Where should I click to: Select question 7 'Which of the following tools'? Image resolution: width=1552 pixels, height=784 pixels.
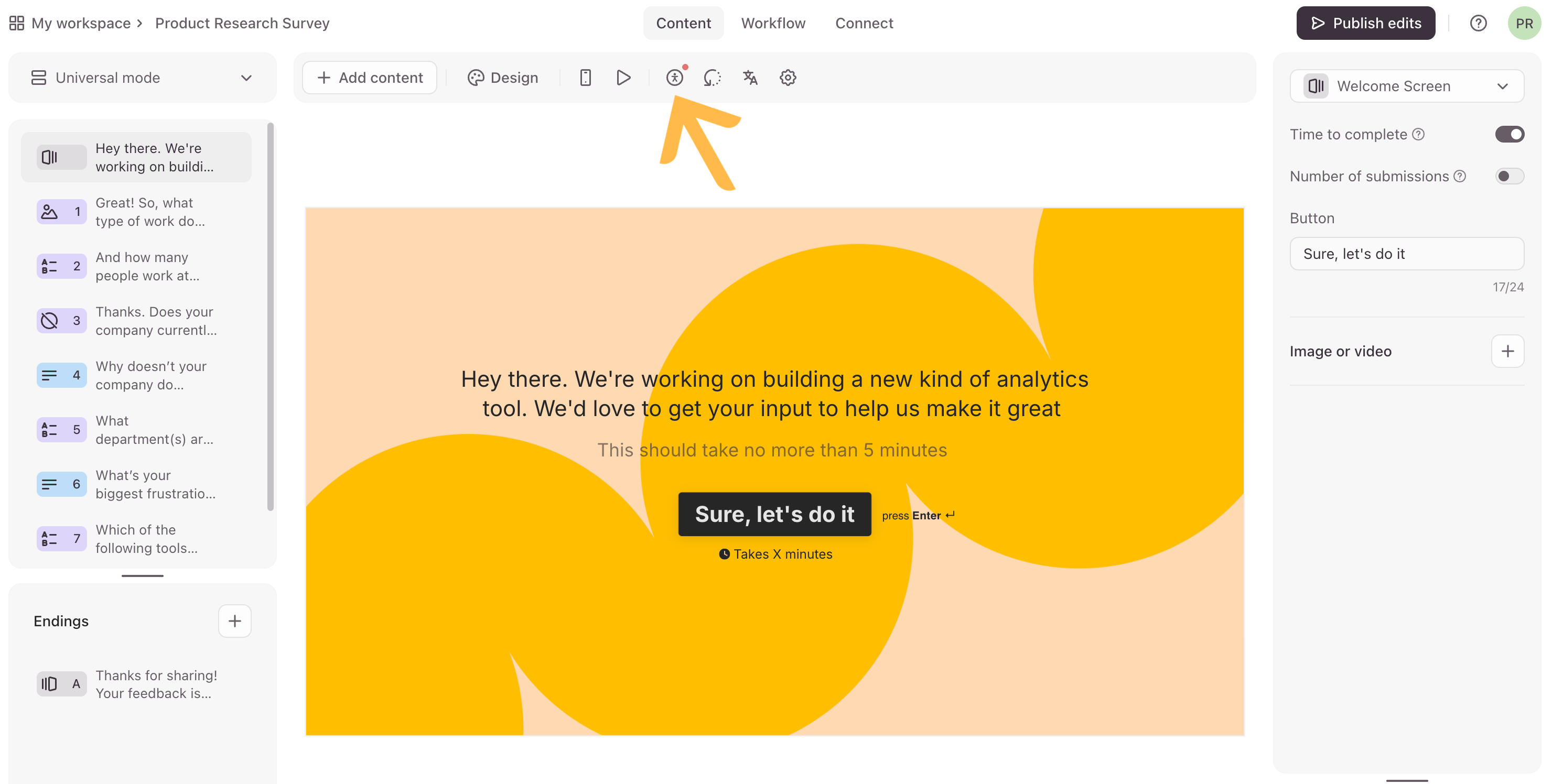click(x=136, y=539)
